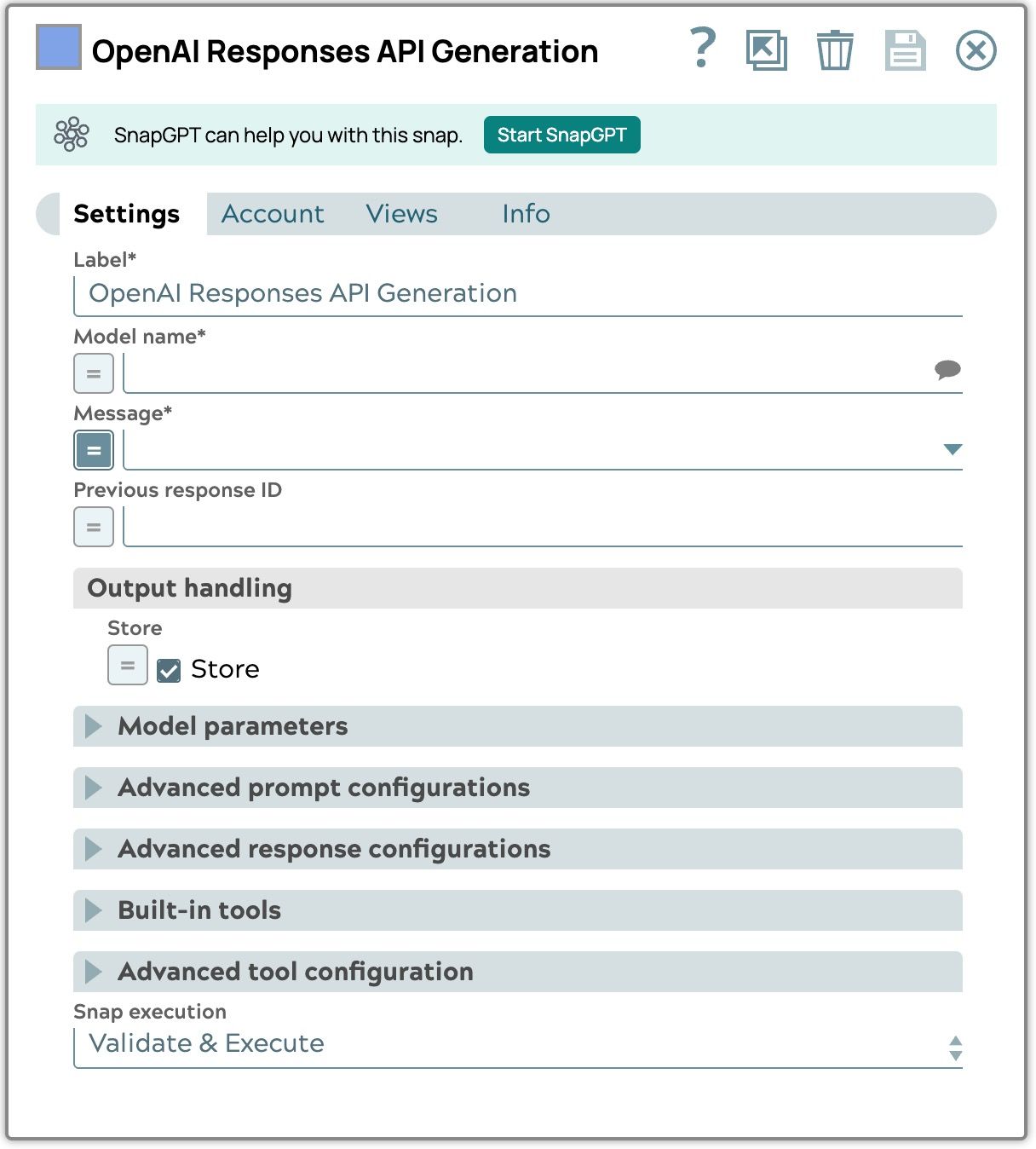Click the trash icon to delete snap
Viewport: 1036px width, 1149px height.
click(834, 50)
